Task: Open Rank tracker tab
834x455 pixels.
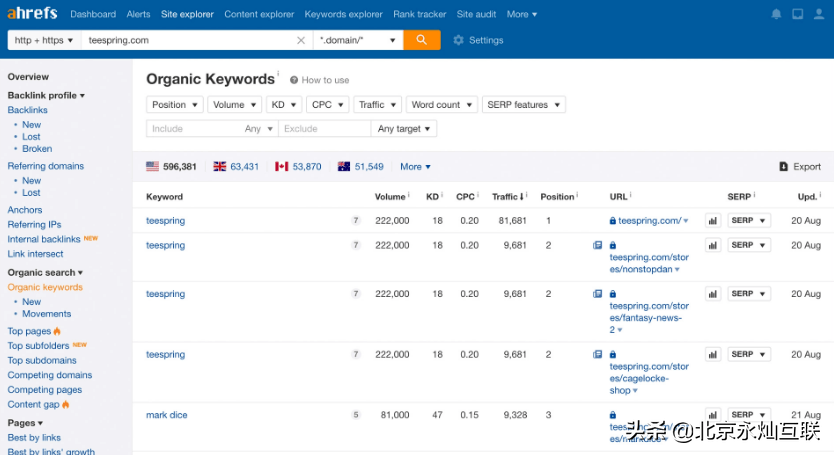Action: tap(420, 14)
